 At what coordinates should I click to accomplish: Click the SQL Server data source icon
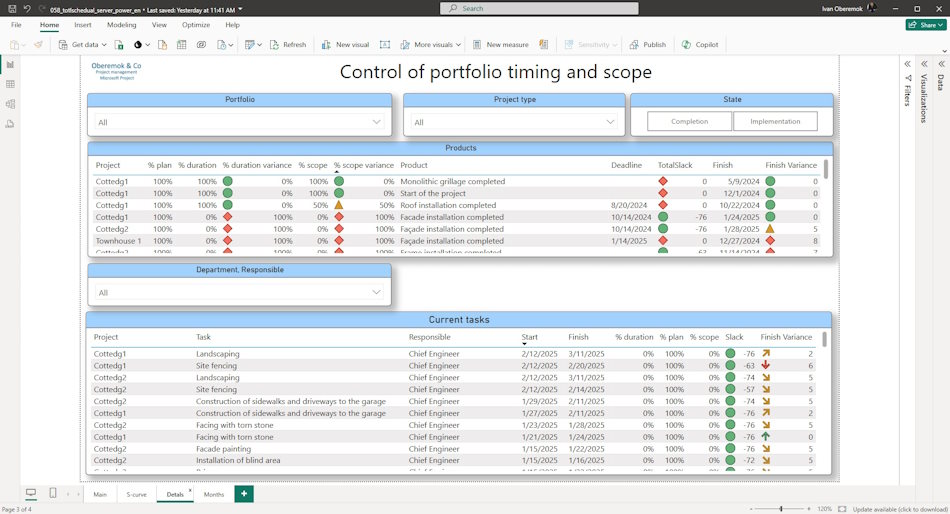(x=162, y=45)
